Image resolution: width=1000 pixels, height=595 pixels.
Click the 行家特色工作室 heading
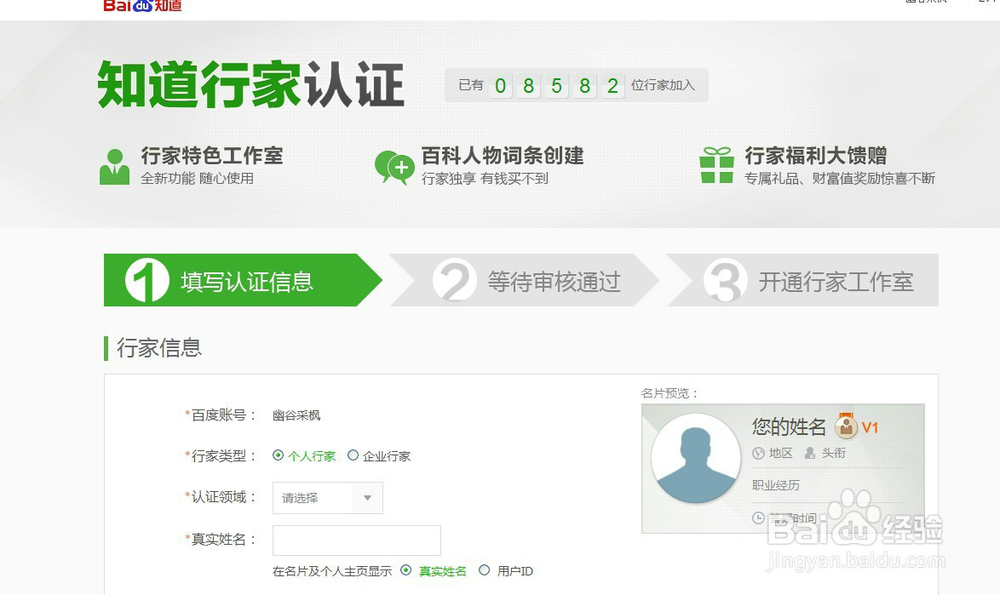click(x=212, y=156)
